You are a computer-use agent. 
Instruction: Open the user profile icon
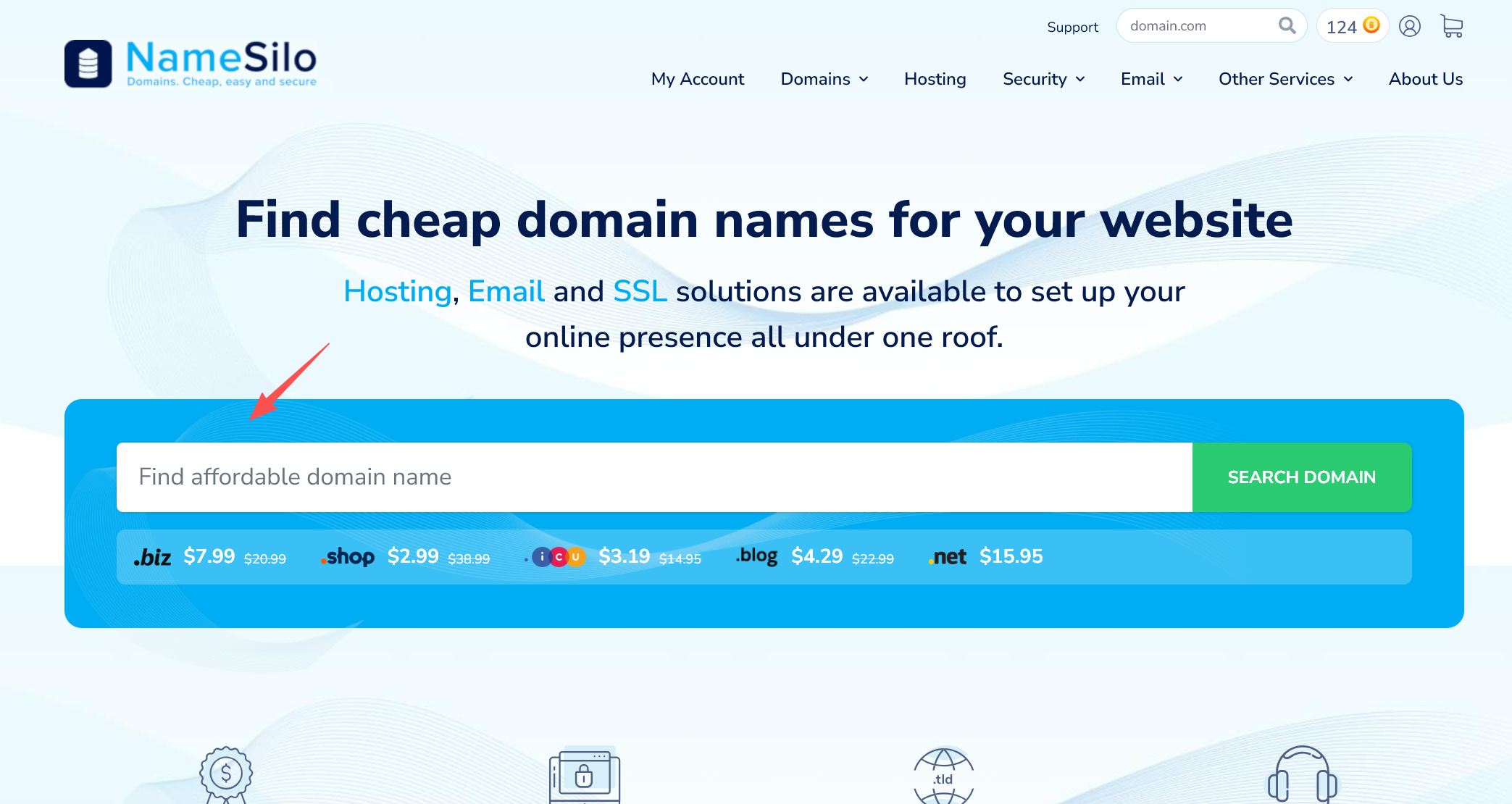coord(1409,27)
